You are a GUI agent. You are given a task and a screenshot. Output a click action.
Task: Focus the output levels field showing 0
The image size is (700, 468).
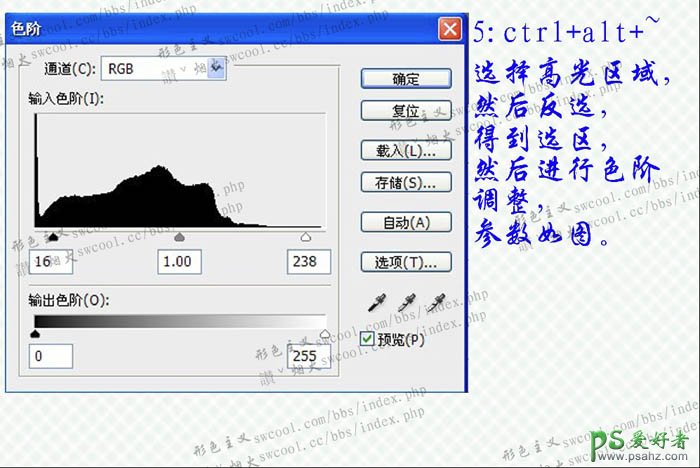tap(50, 356)
